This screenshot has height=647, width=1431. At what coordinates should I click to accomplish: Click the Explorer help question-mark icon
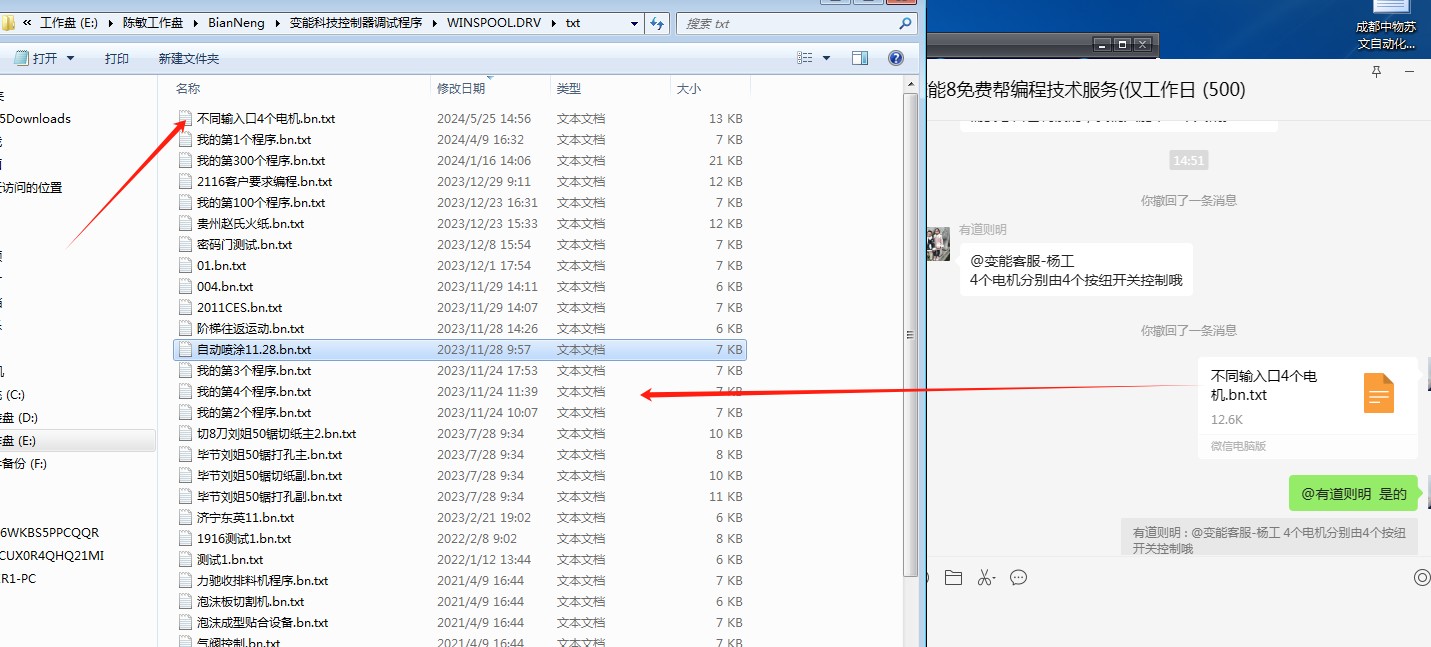(896, 58)
